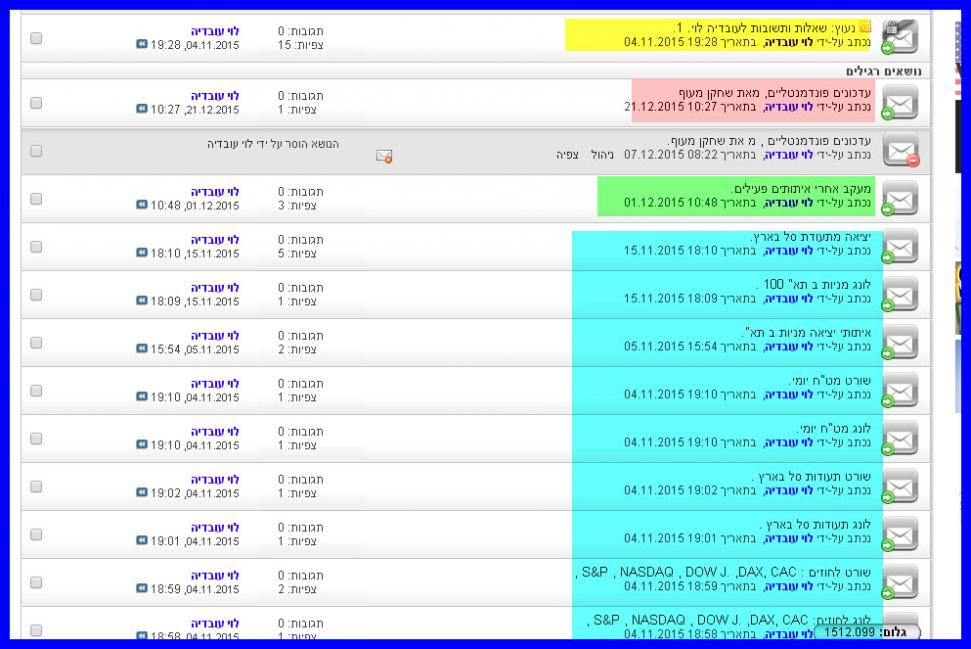The width and height of the screenshot is (971, 649).
Task: Click the גלום 1512.099 badge at bottom
Action: tap(867, 632)
